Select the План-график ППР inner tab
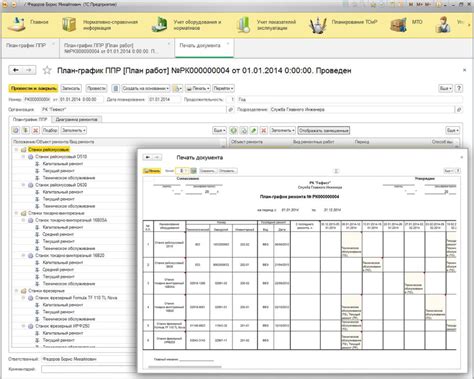The height and width of the screenshot is (379, 474). pyautogui.click(x=30, y=119)
